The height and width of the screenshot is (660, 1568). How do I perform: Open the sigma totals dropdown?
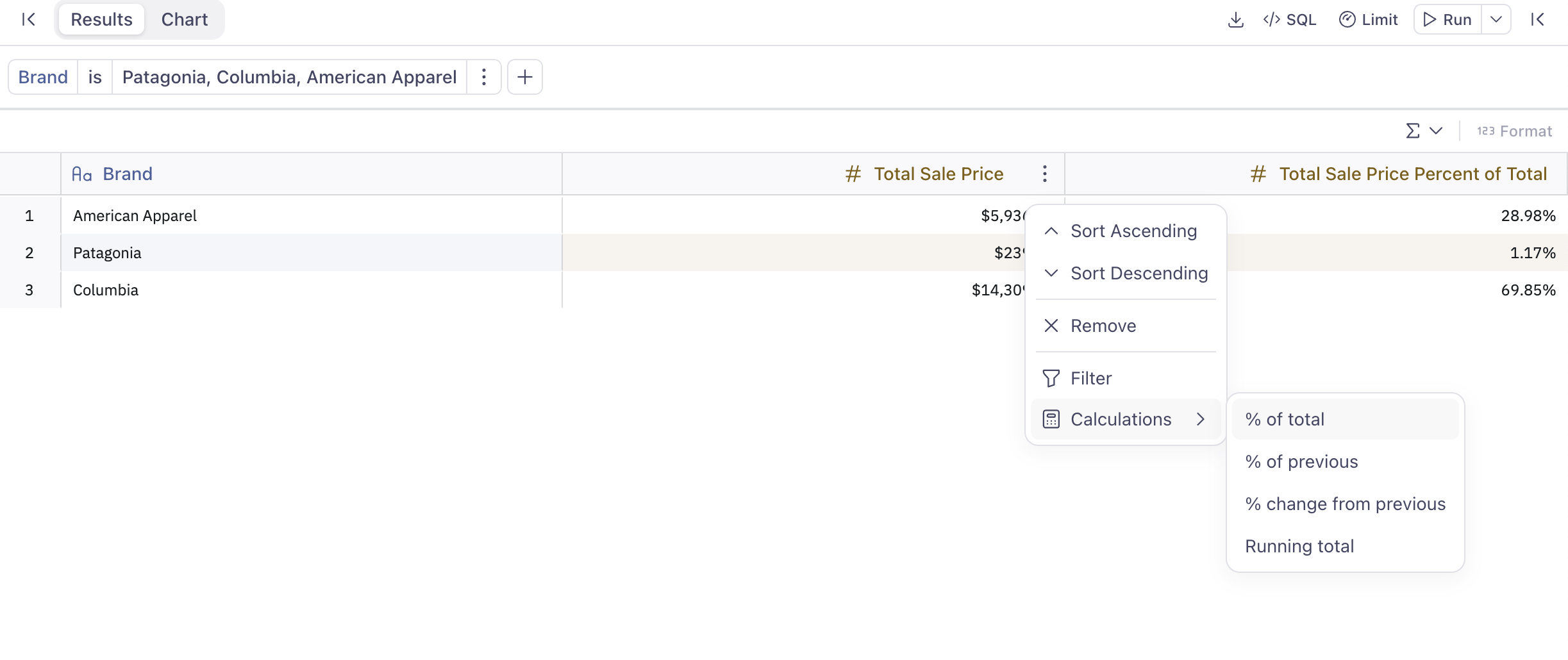[1424, 131]
